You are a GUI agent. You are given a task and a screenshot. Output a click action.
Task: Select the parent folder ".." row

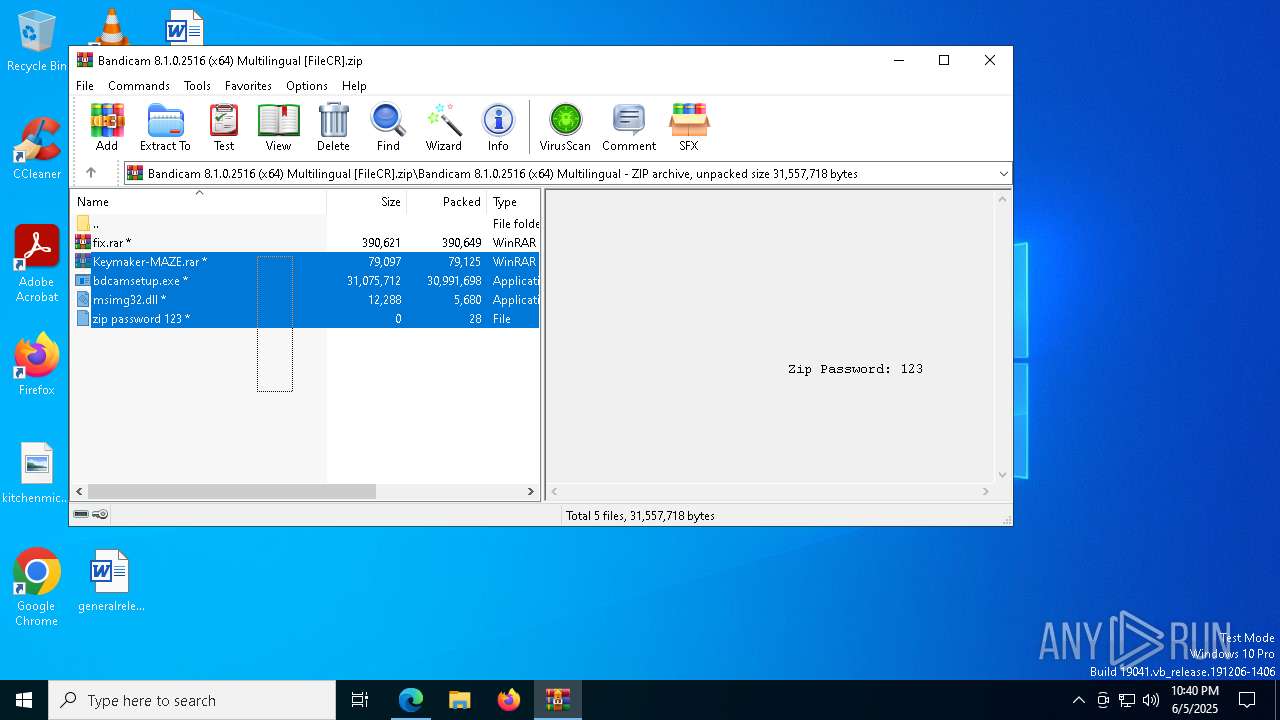(305, 224)
